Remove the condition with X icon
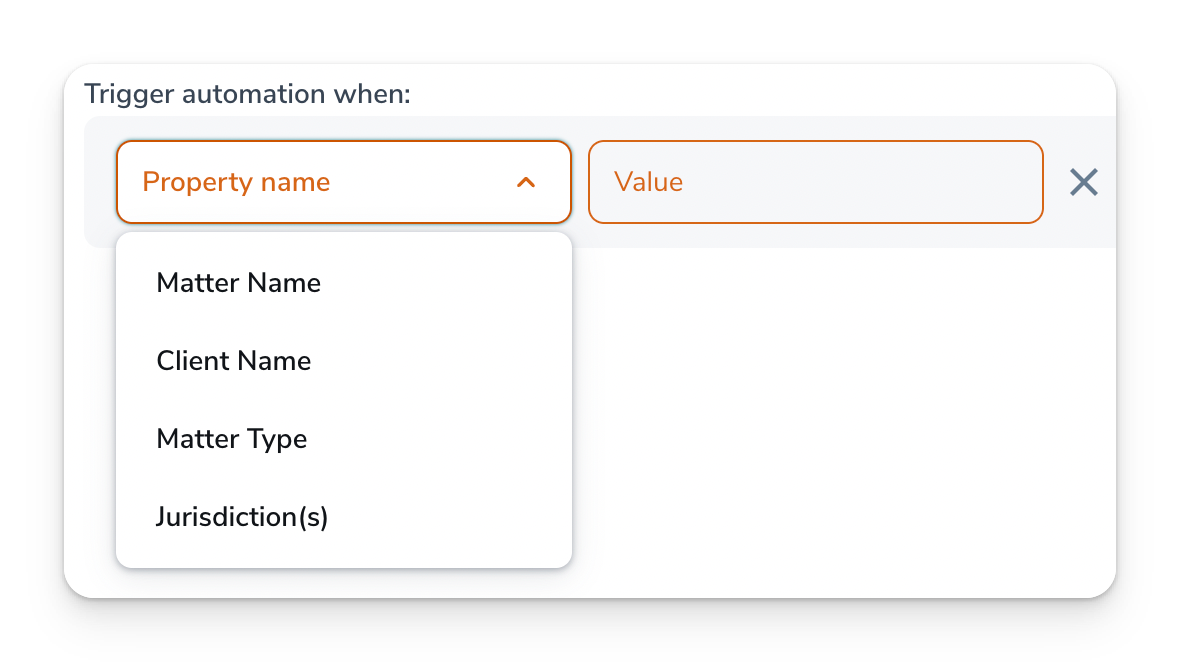1180x662 pixels. point(1084,182)
